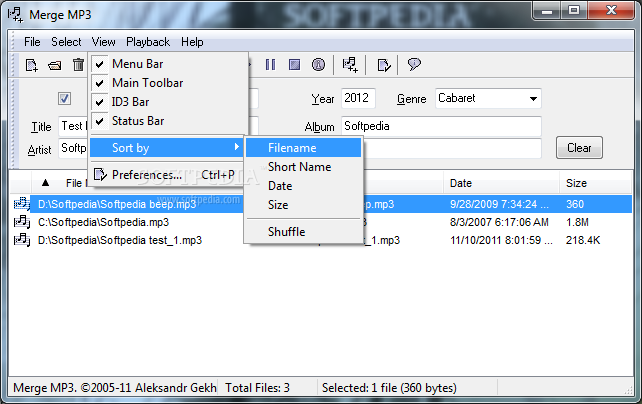The height and width of the screenshot is (404, 642).
Task: Click the size value 218.4K
Action: pos(583,240)
